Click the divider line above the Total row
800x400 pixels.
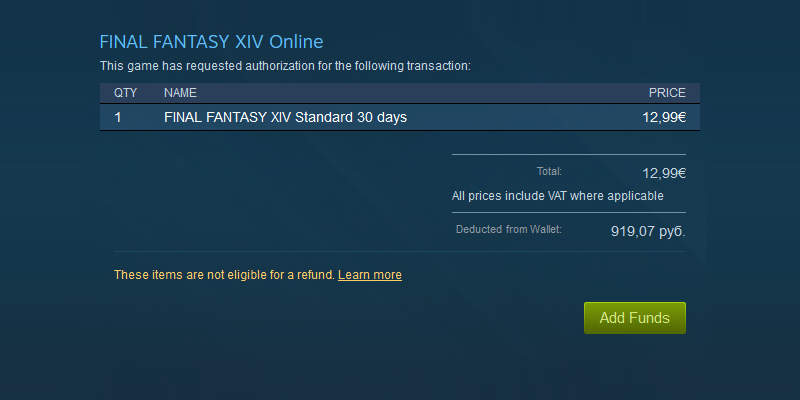(569, 154)
